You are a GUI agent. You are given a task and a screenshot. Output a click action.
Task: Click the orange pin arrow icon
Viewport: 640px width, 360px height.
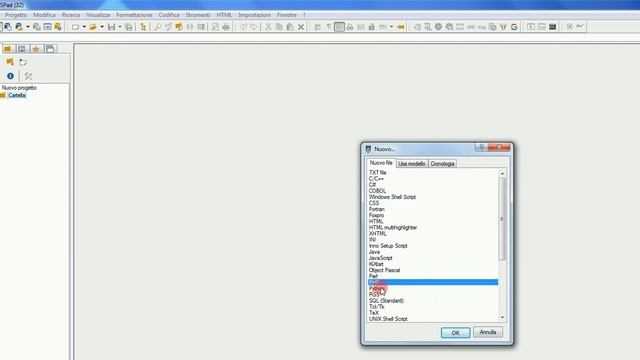point(401,27)
